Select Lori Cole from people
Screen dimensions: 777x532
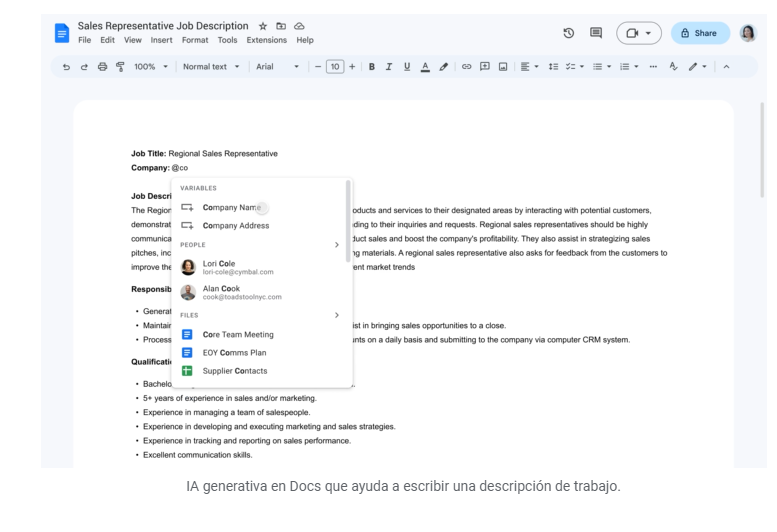tap(262, 267)
